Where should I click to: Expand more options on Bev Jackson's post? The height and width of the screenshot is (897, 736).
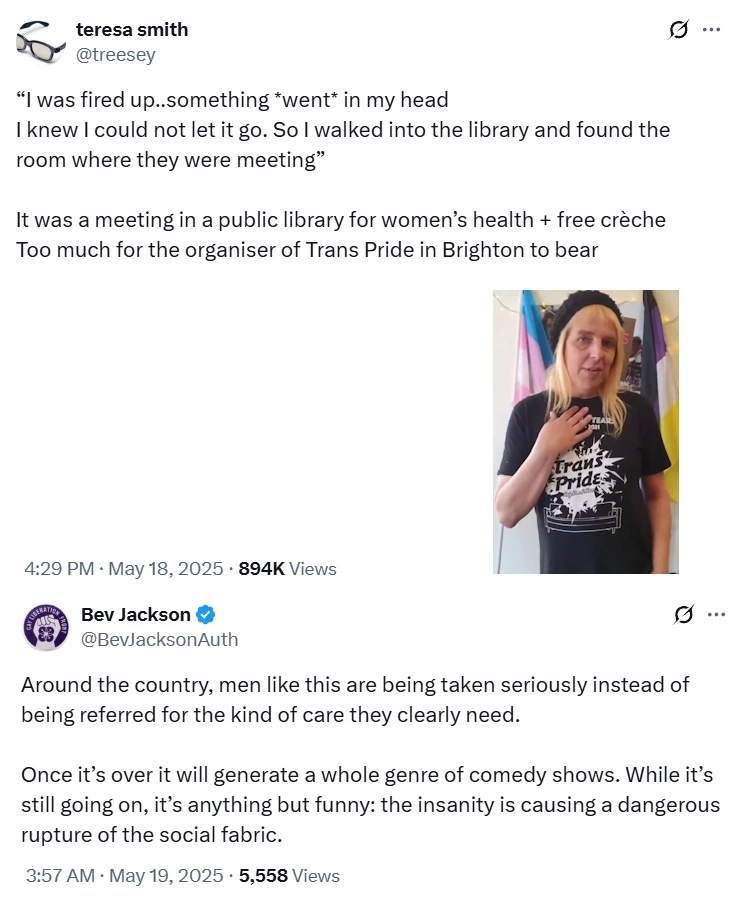[x=716, y=614]
